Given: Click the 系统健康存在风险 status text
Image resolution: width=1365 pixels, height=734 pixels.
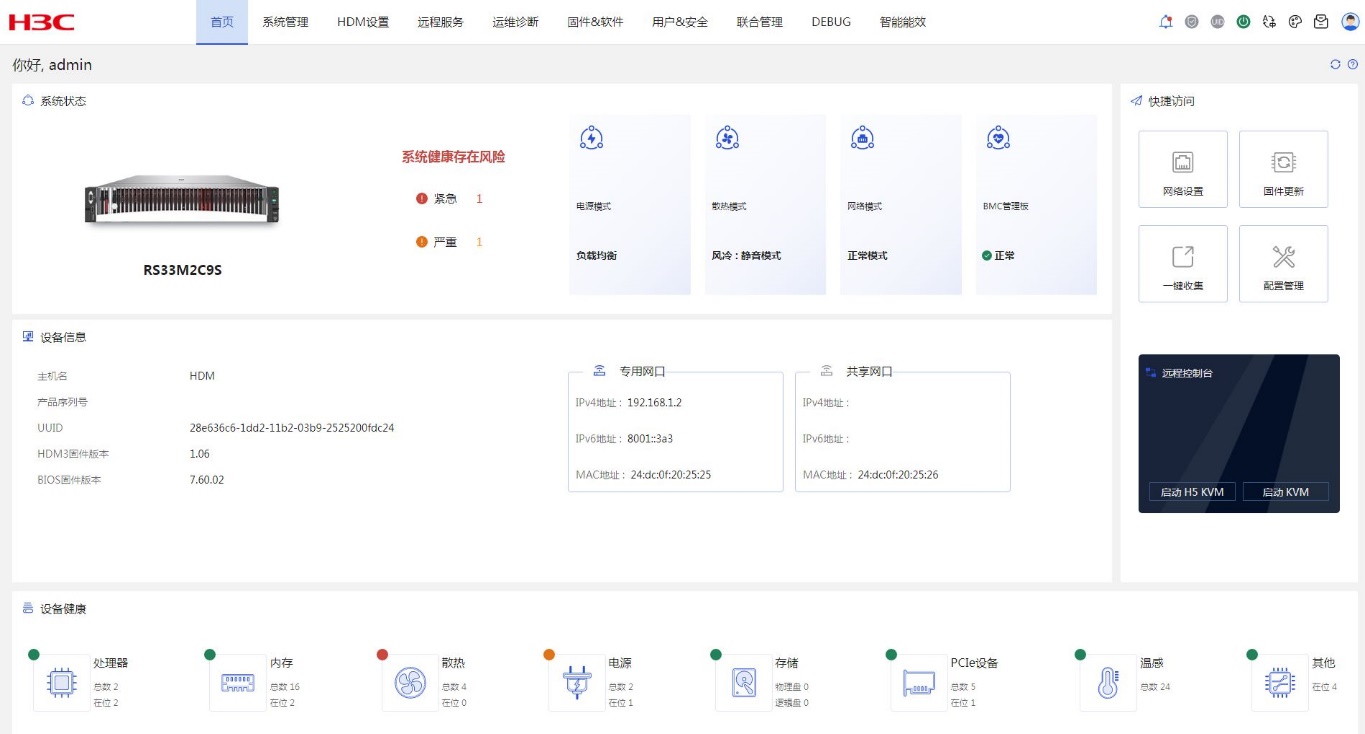Looking at the screenshot, I should tap(454, 157).
